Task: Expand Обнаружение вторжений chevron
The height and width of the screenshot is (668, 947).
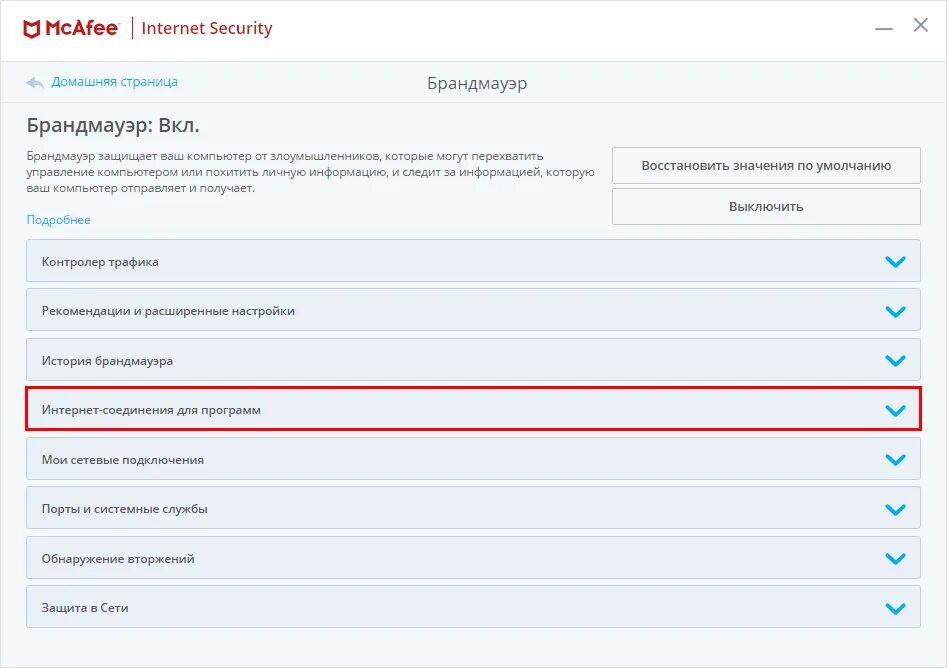Action: (895, 559)
